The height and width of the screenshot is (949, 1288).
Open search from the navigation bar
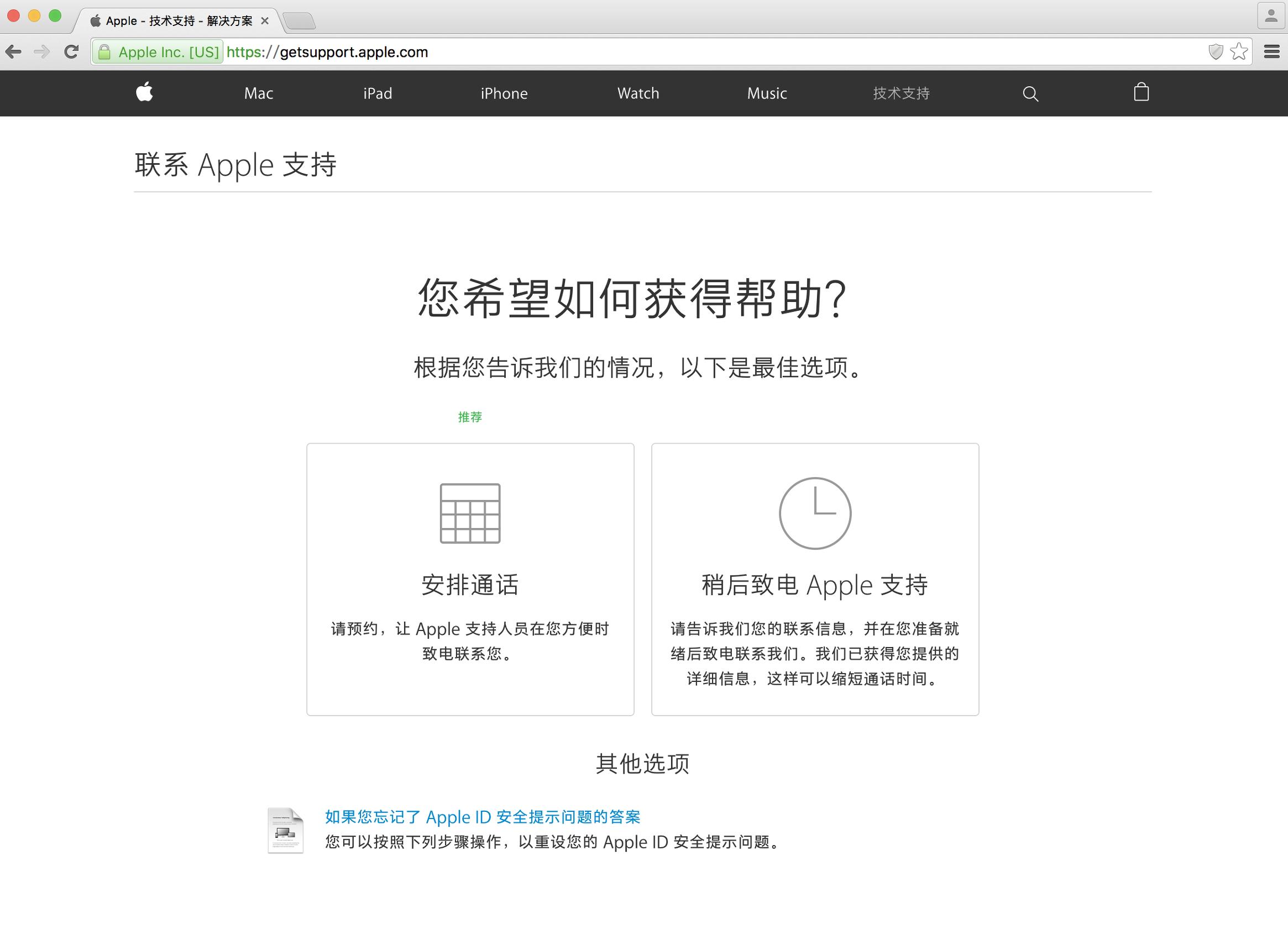pyautogui.click(x=1031, y=93)
